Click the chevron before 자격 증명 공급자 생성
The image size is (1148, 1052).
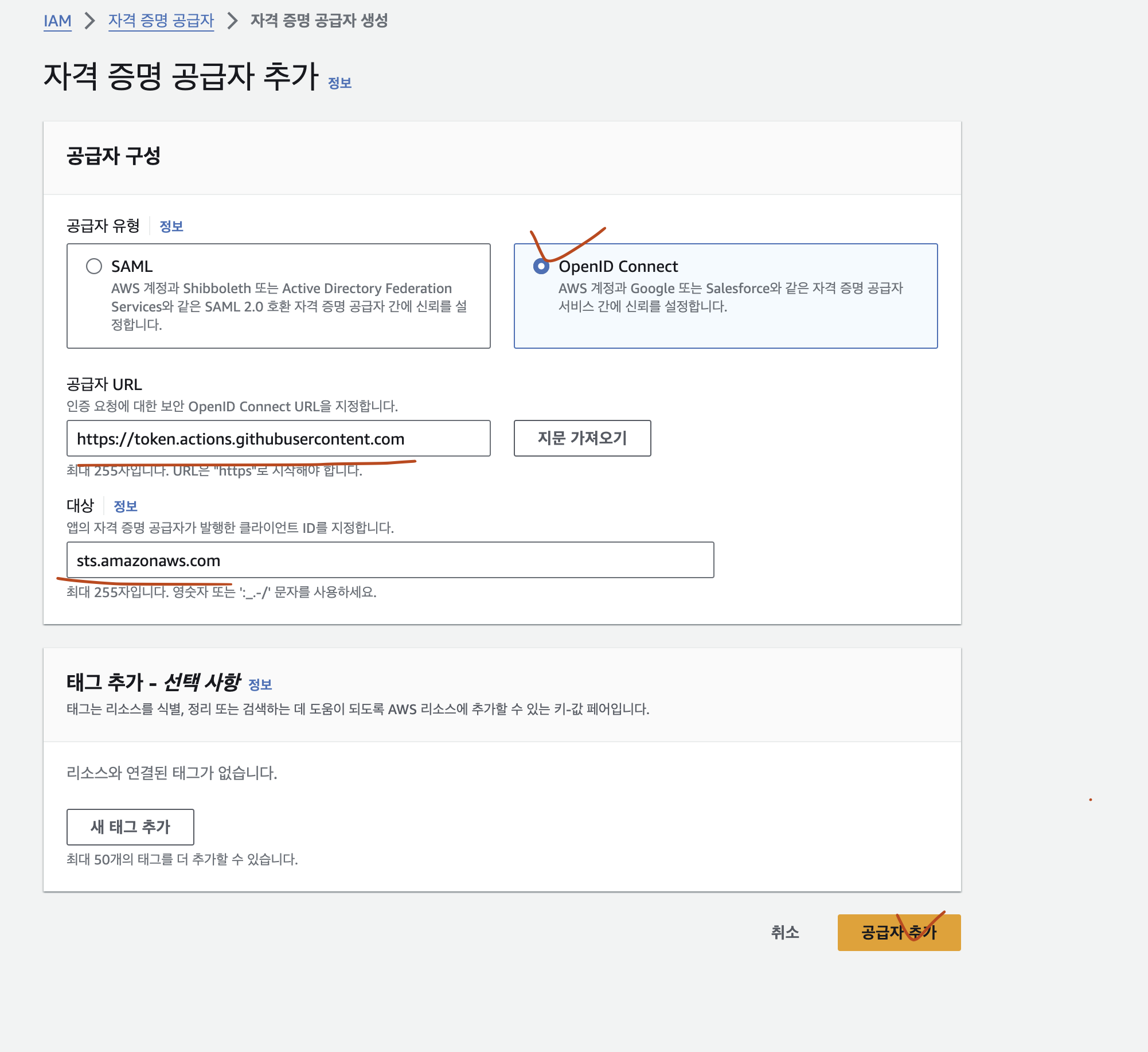click(232, 21)
